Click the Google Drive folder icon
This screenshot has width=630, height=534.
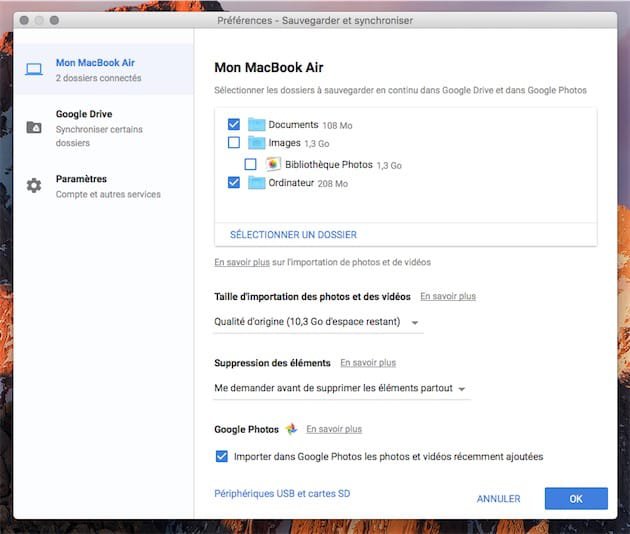tap(34, 127)
